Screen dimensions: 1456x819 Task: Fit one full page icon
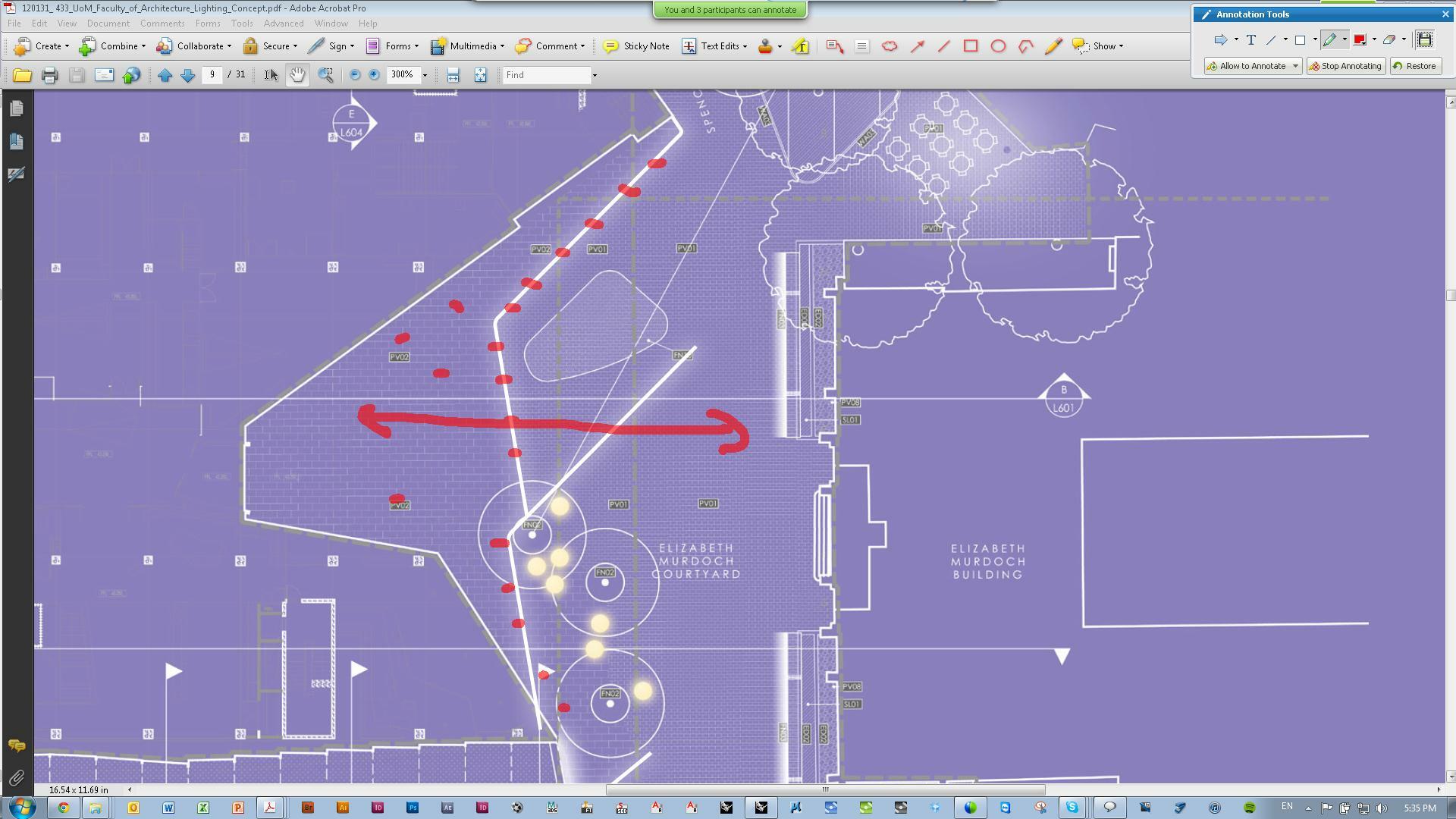pyautogui.click(x=480, y=75)
